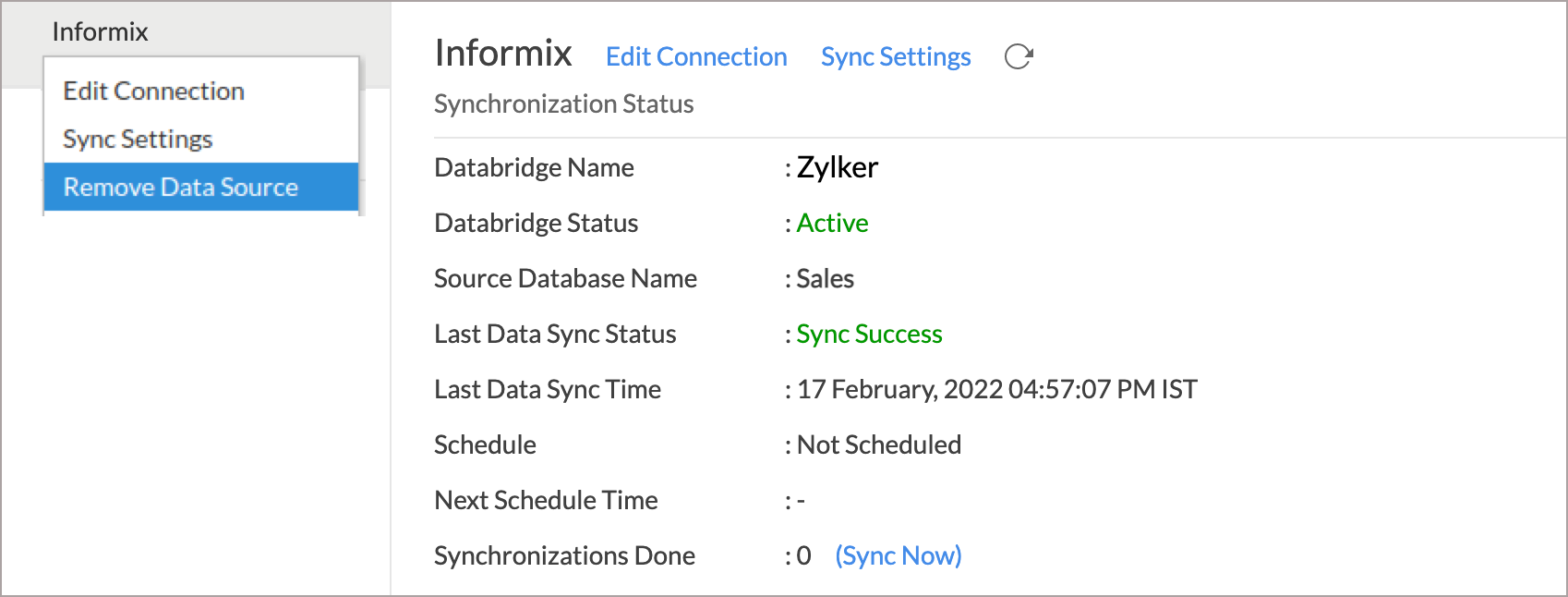Screen dimensions: 1568x597
Task: Click the Not Scheduled value
Action: [879, 445]
